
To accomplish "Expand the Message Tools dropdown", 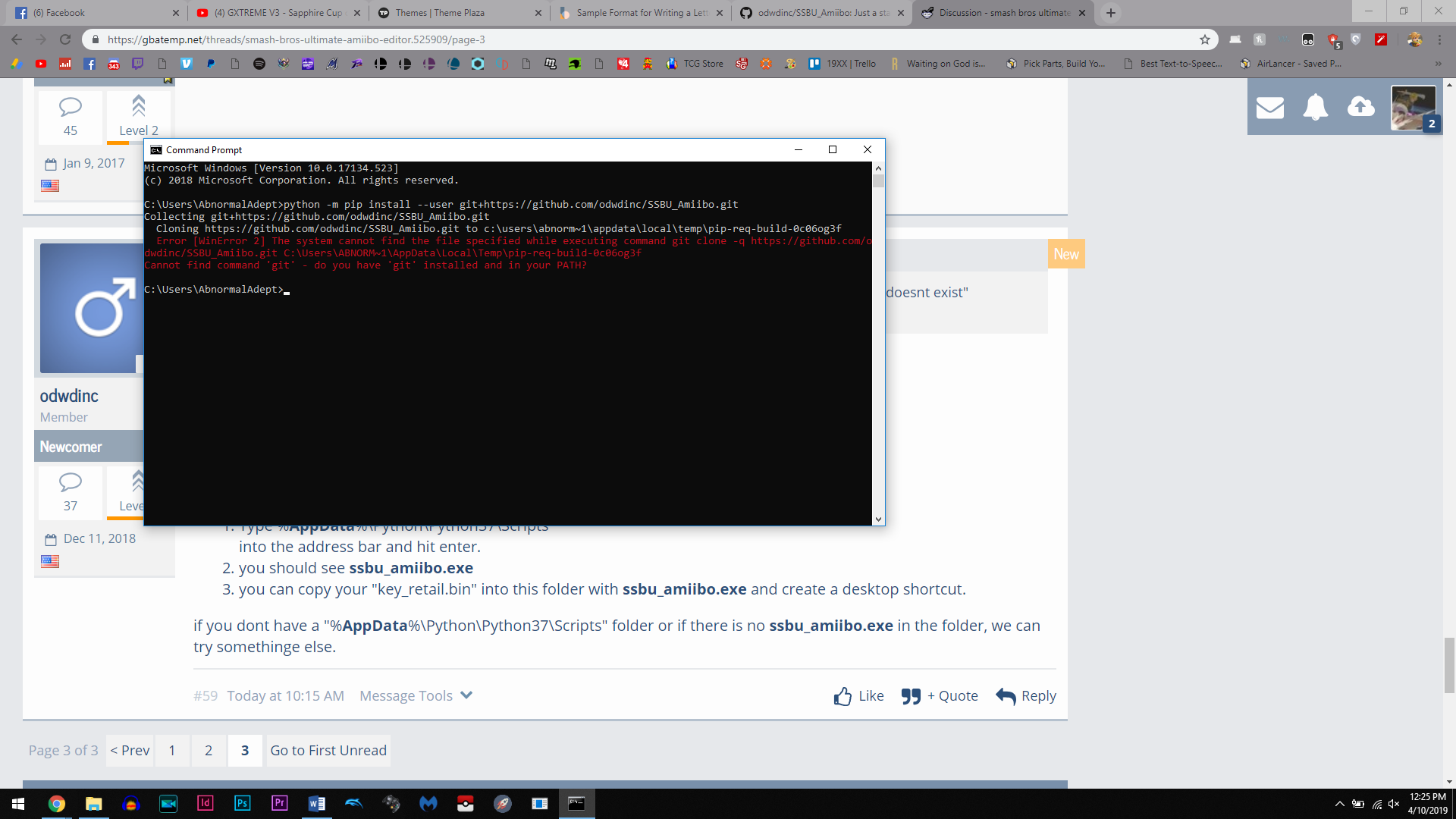I will click(x=416, y=696).
